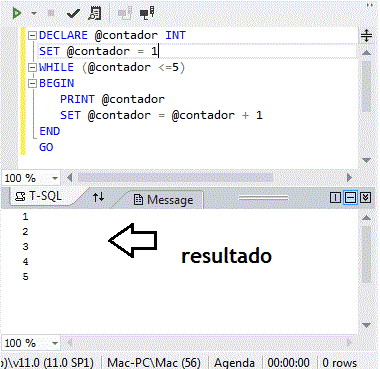Toggle vertical split pane layout
The image size is (380, 369).
[335, 198]
